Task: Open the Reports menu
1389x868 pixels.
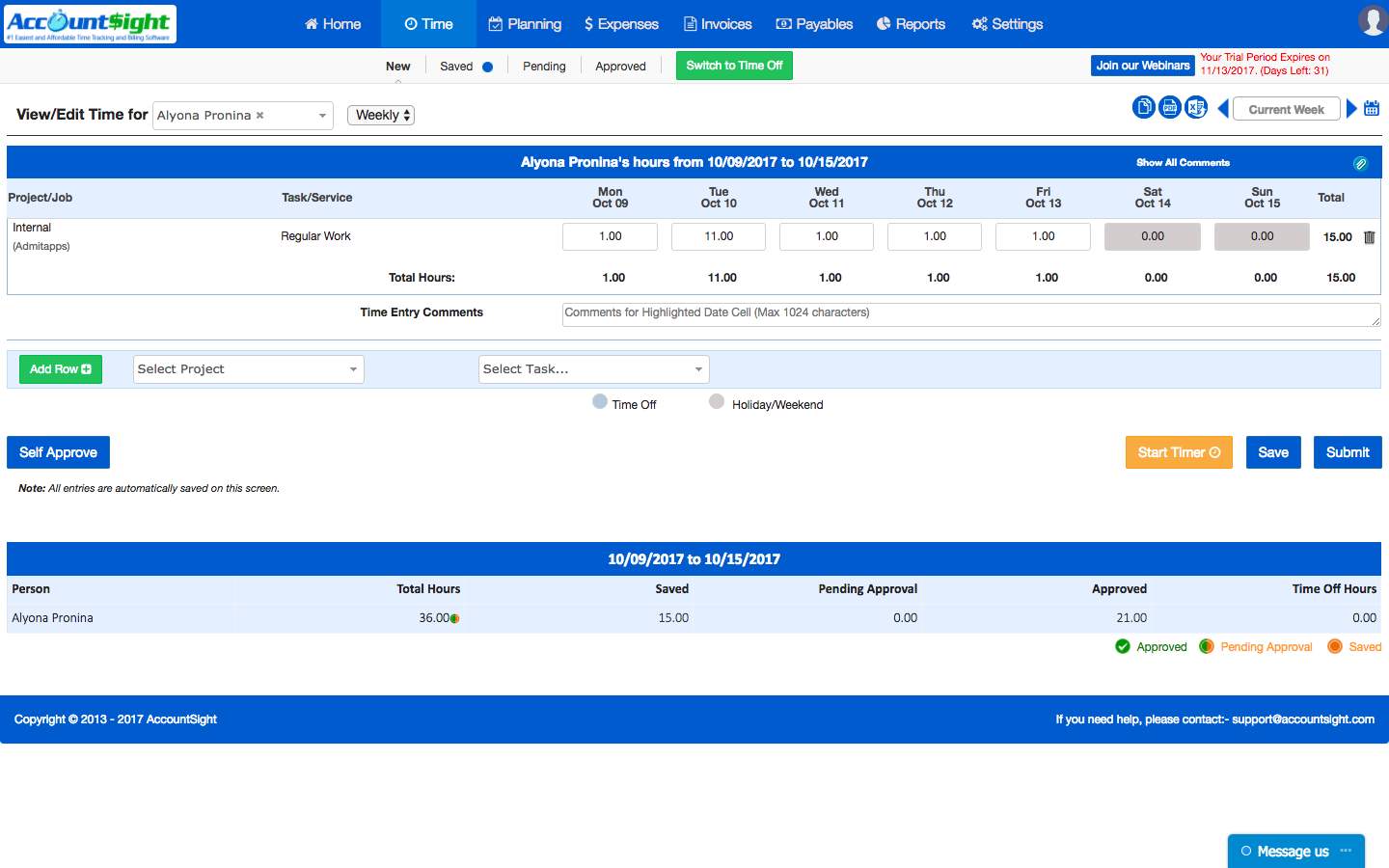Action: point(911,24)
